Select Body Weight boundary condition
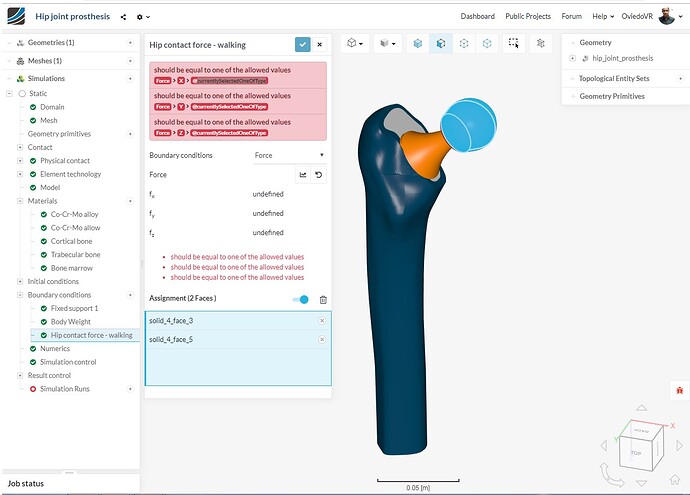Screen dimensions: 690x495 tap(70, 322)
